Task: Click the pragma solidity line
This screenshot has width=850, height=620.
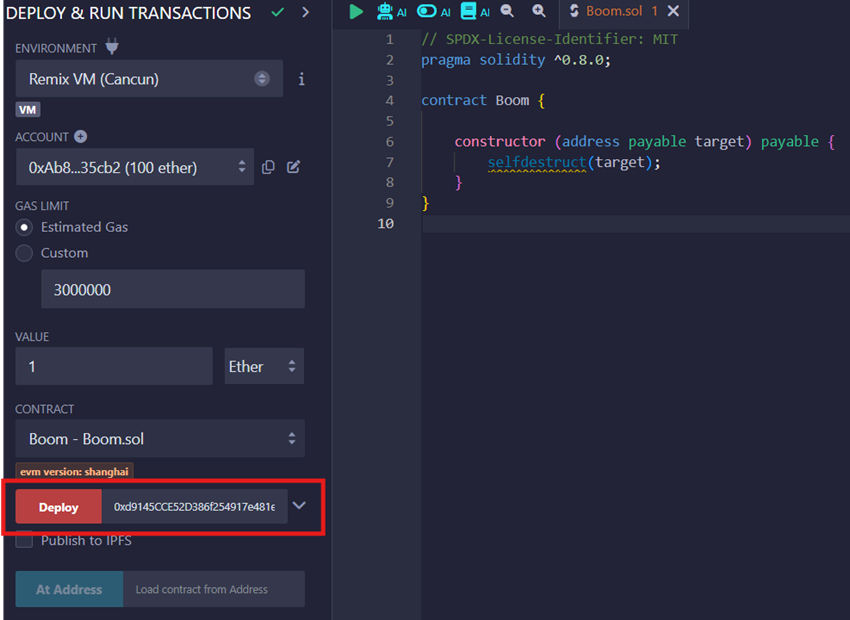Action: [x=516, y=60]
